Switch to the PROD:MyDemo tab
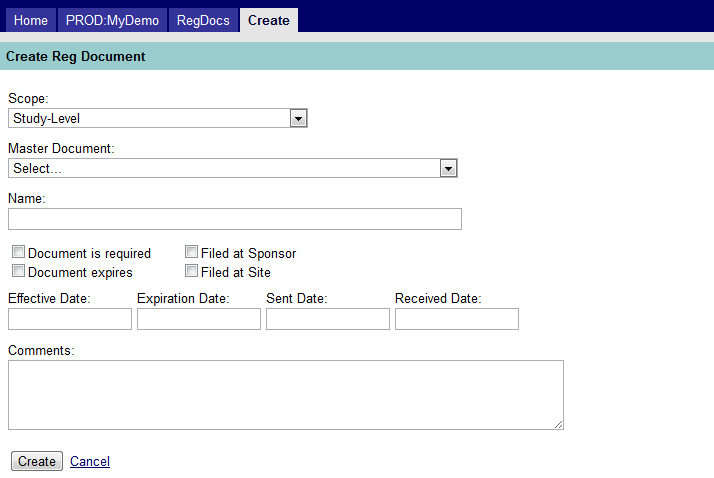The image size is (714, 478). coord(112,20)
